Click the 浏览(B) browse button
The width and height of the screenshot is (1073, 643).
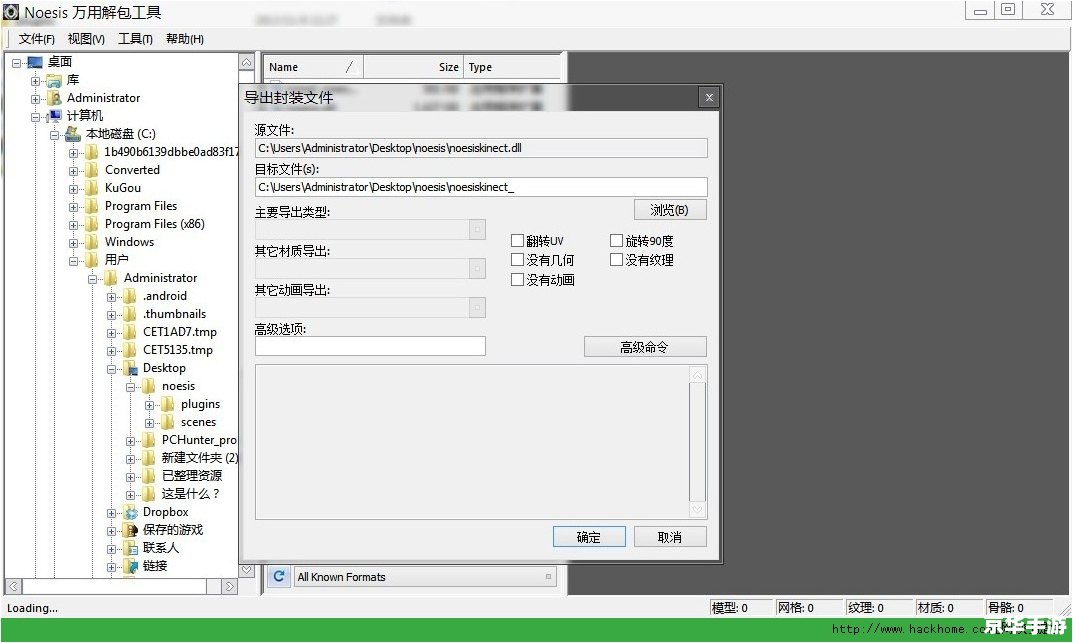tap(670, 210)
